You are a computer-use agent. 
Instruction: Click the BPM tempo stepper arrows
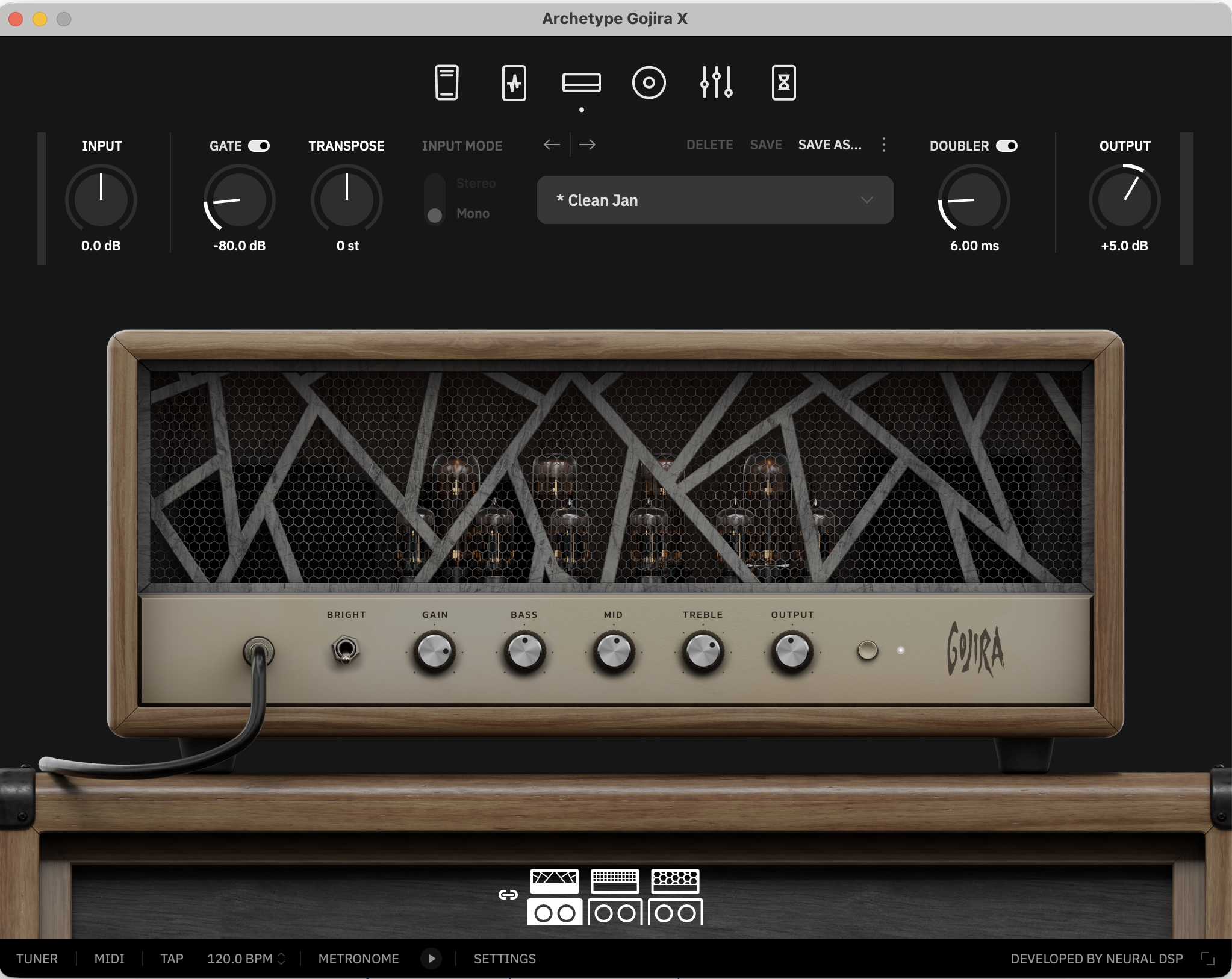pyautogui.click(x=281, y=959)
